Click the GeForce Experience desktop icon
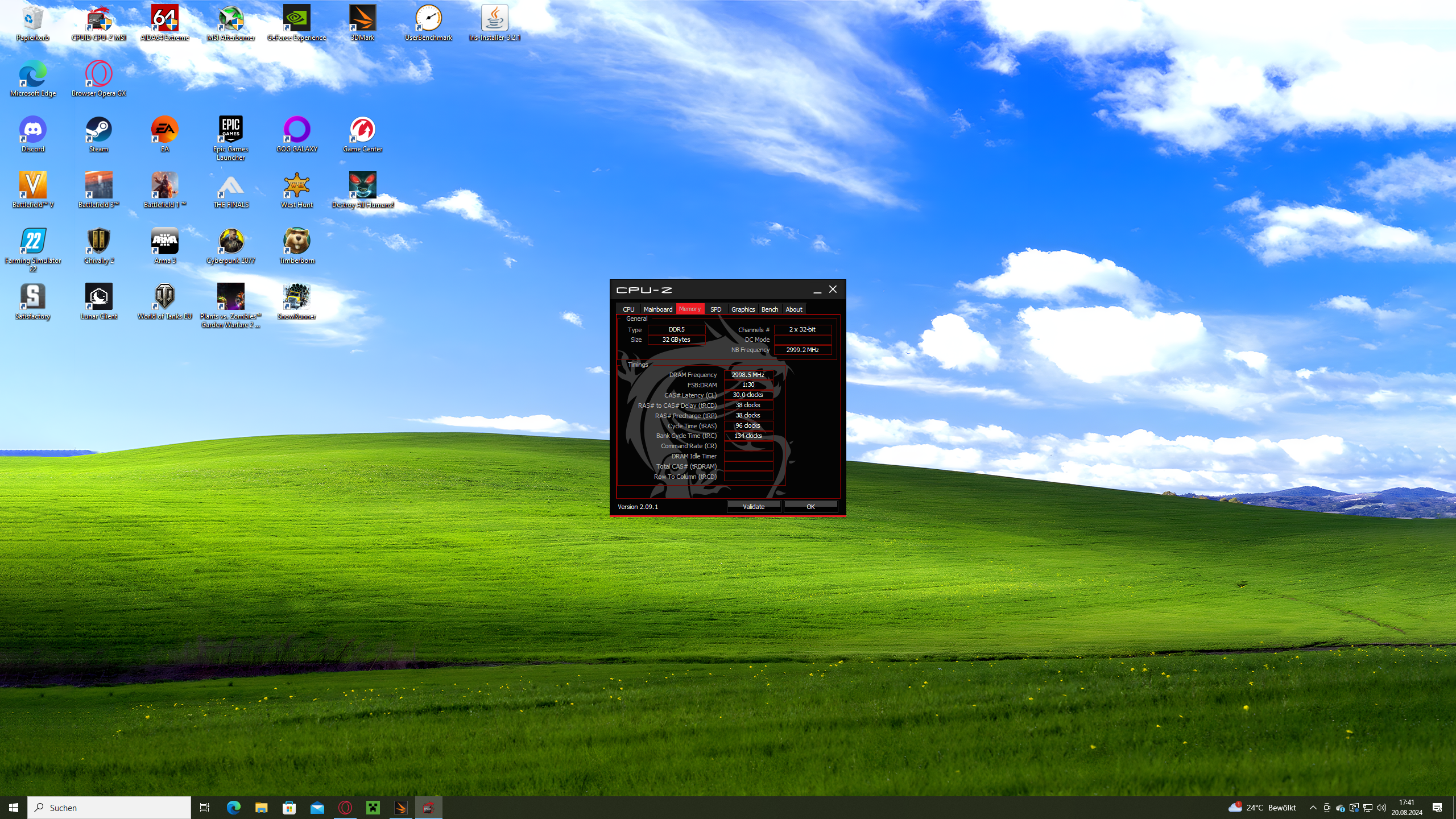 296,19
